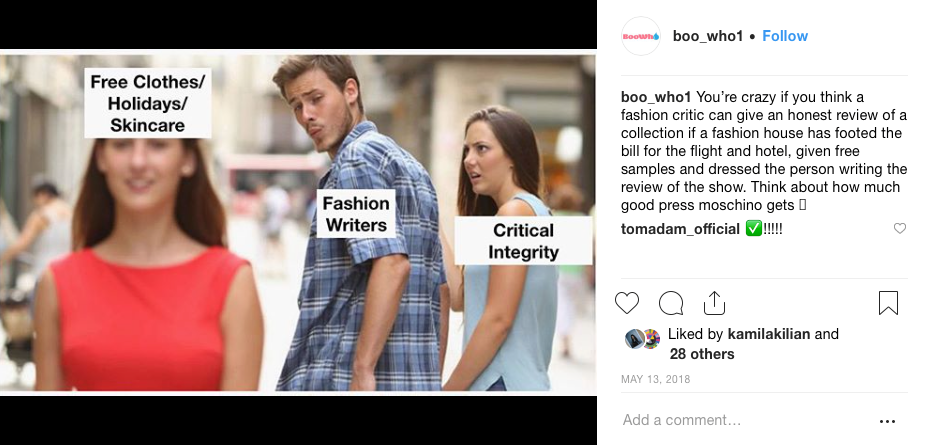Click the Critical Integrity label in meme

click(x=523, y=241)
